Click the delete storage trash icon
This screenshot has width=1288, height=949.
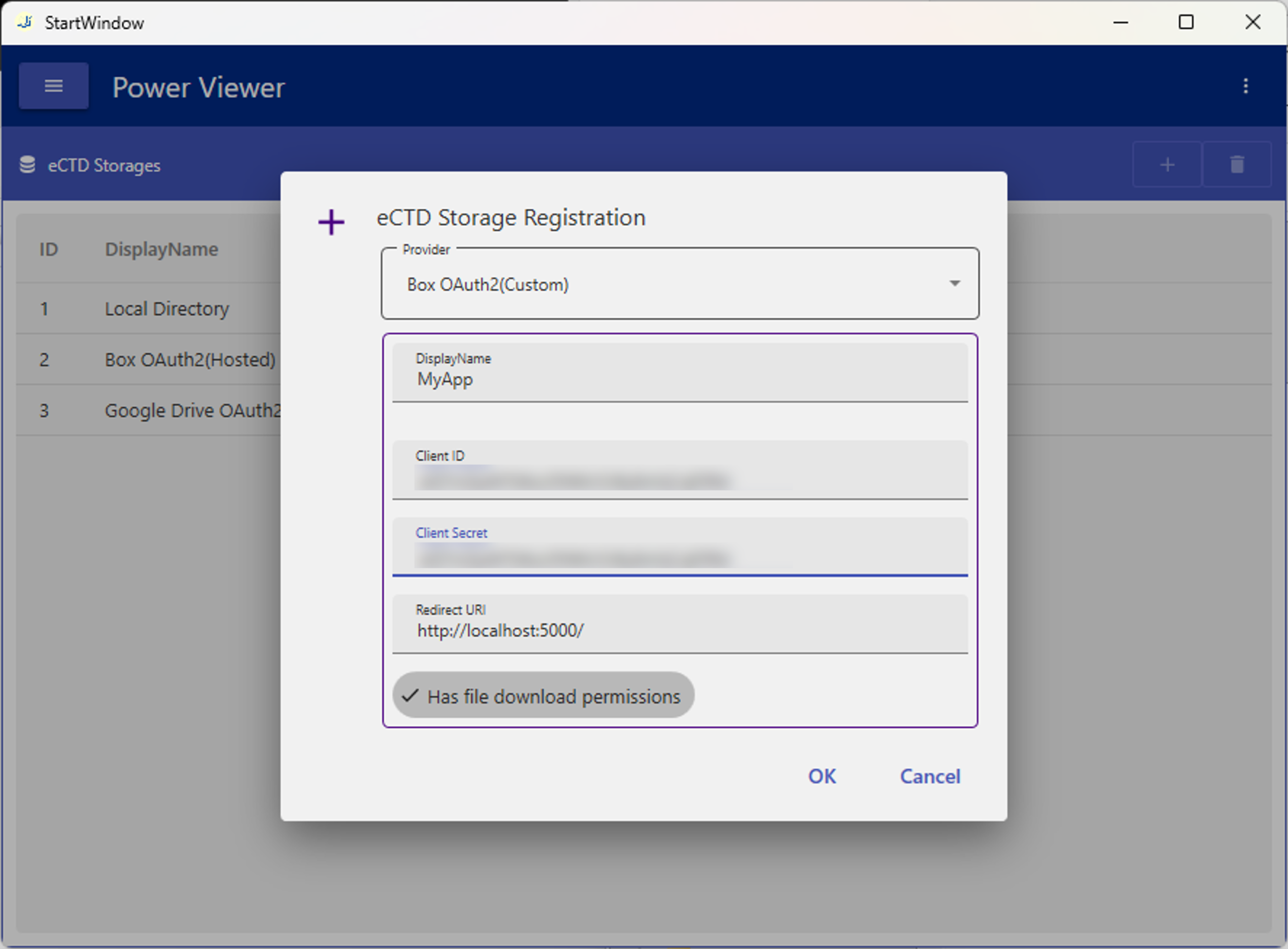click(x=1236, y=165)
